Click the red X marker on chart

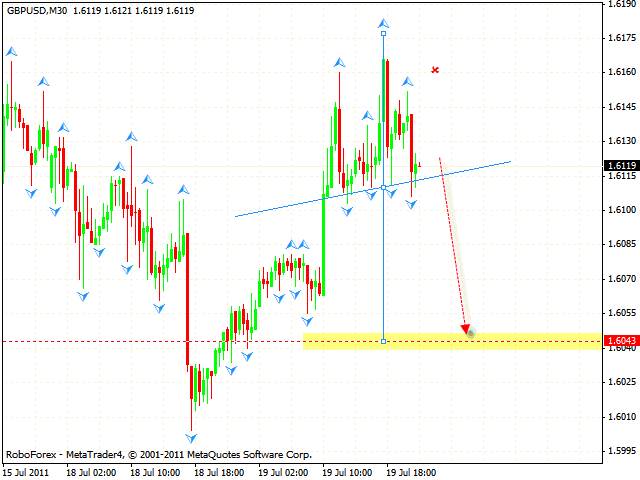pos(435,70)
